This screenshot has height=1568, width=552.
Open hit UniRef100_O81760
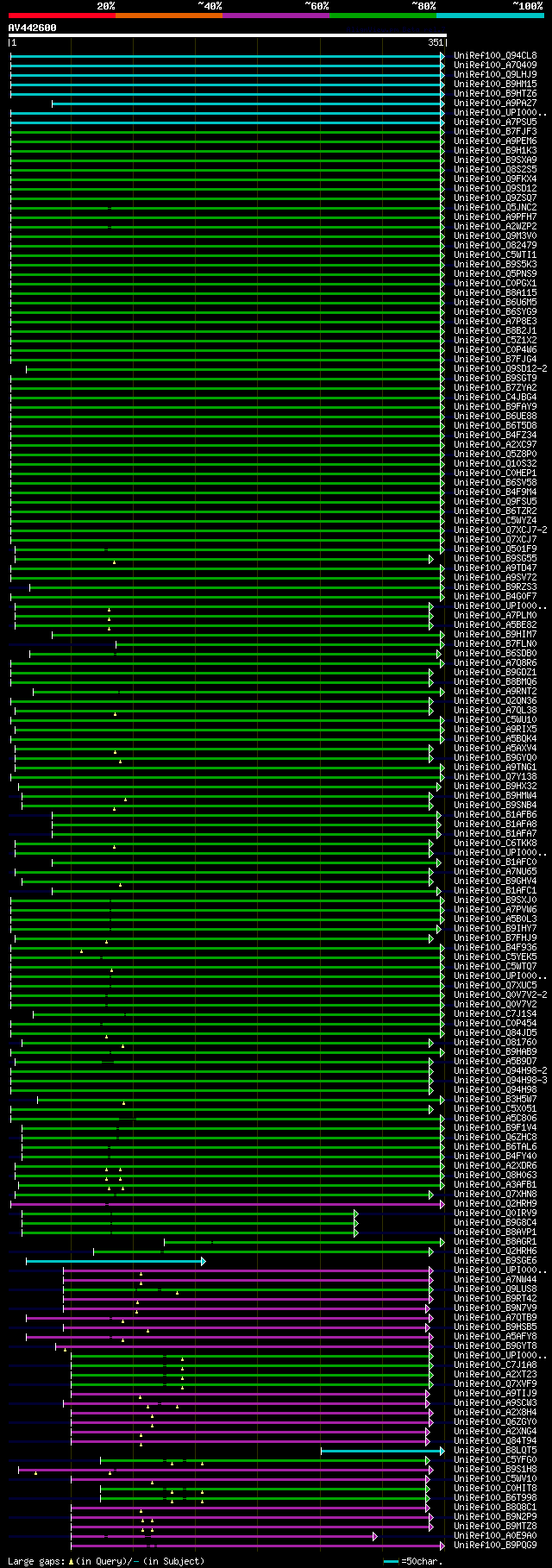495,1043
